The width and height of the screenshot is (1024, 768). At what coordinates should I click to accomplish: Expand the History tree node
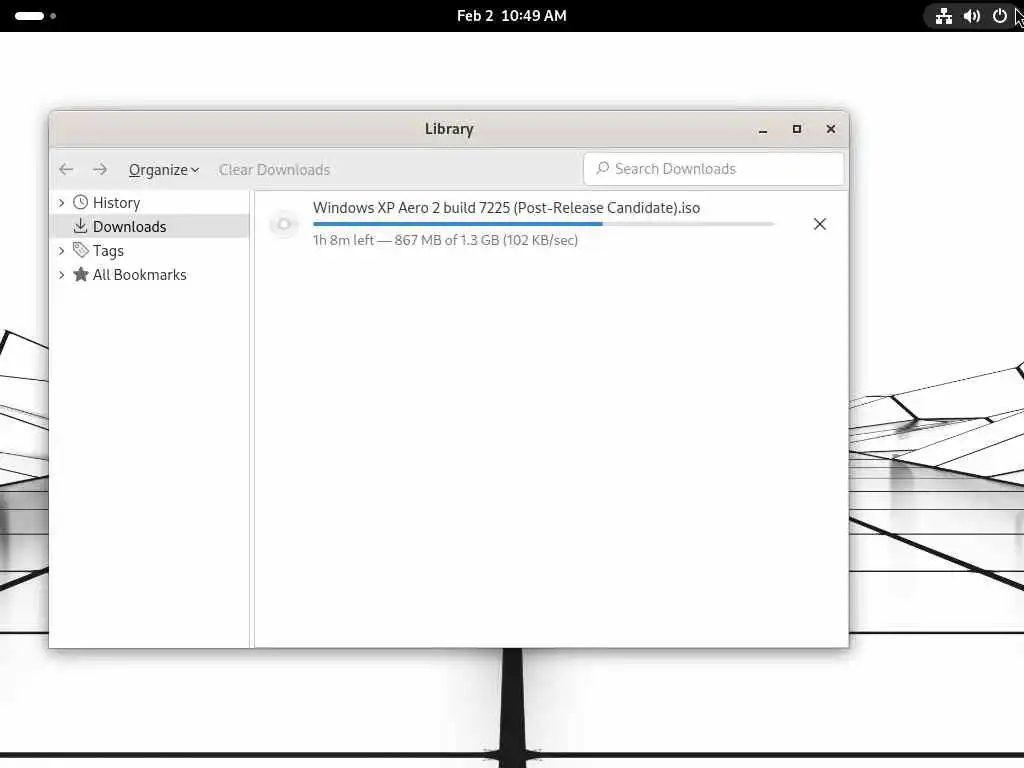pos(61,203)
